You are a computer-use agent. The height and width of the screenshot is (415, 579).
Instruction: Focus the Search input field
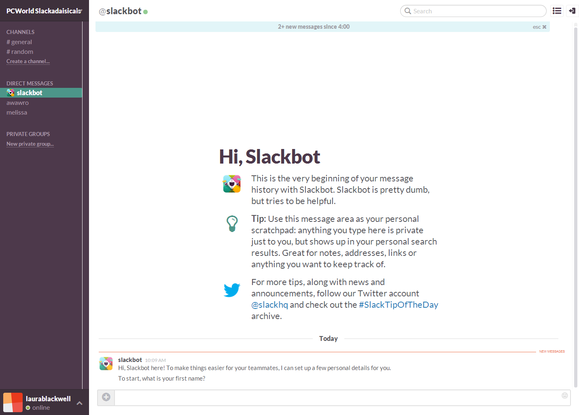click(473, 11)
